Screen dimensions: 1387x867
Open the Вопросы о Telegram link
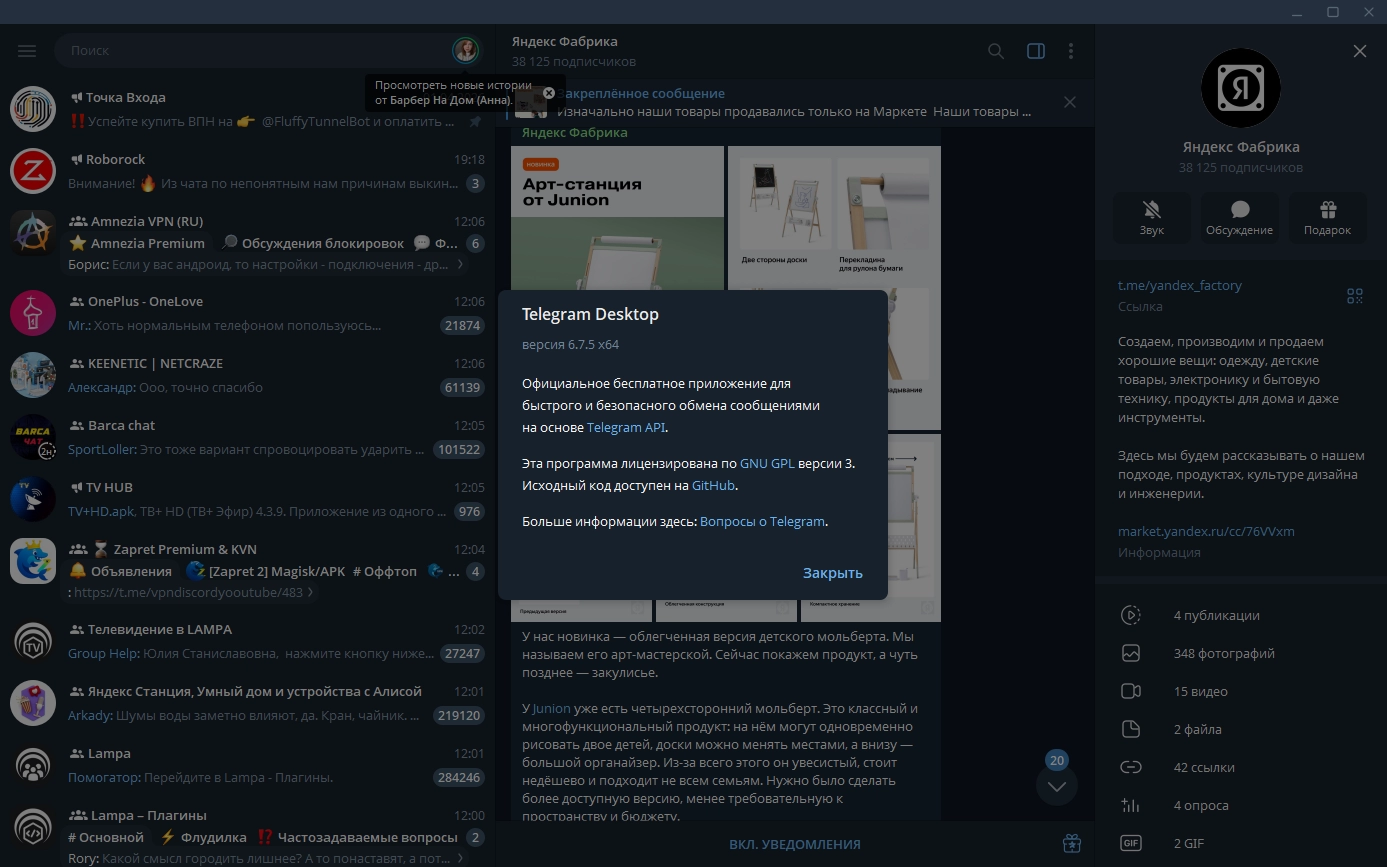coord(763,521)
